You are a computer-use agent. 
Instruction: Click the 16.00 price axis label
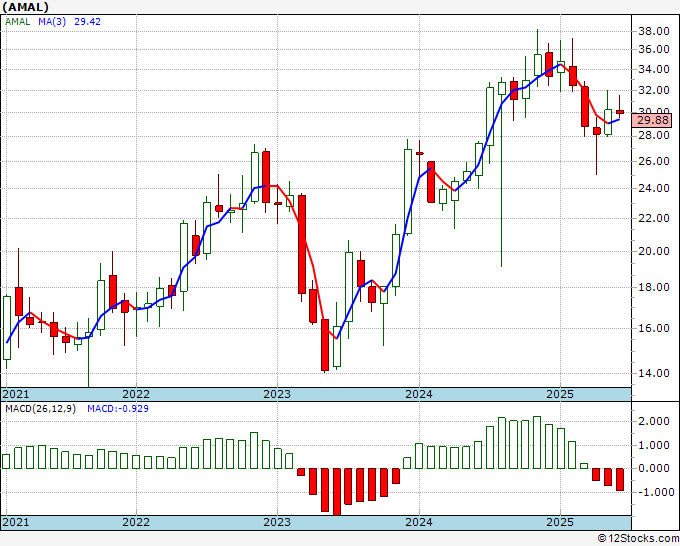[x=654, y=328]
